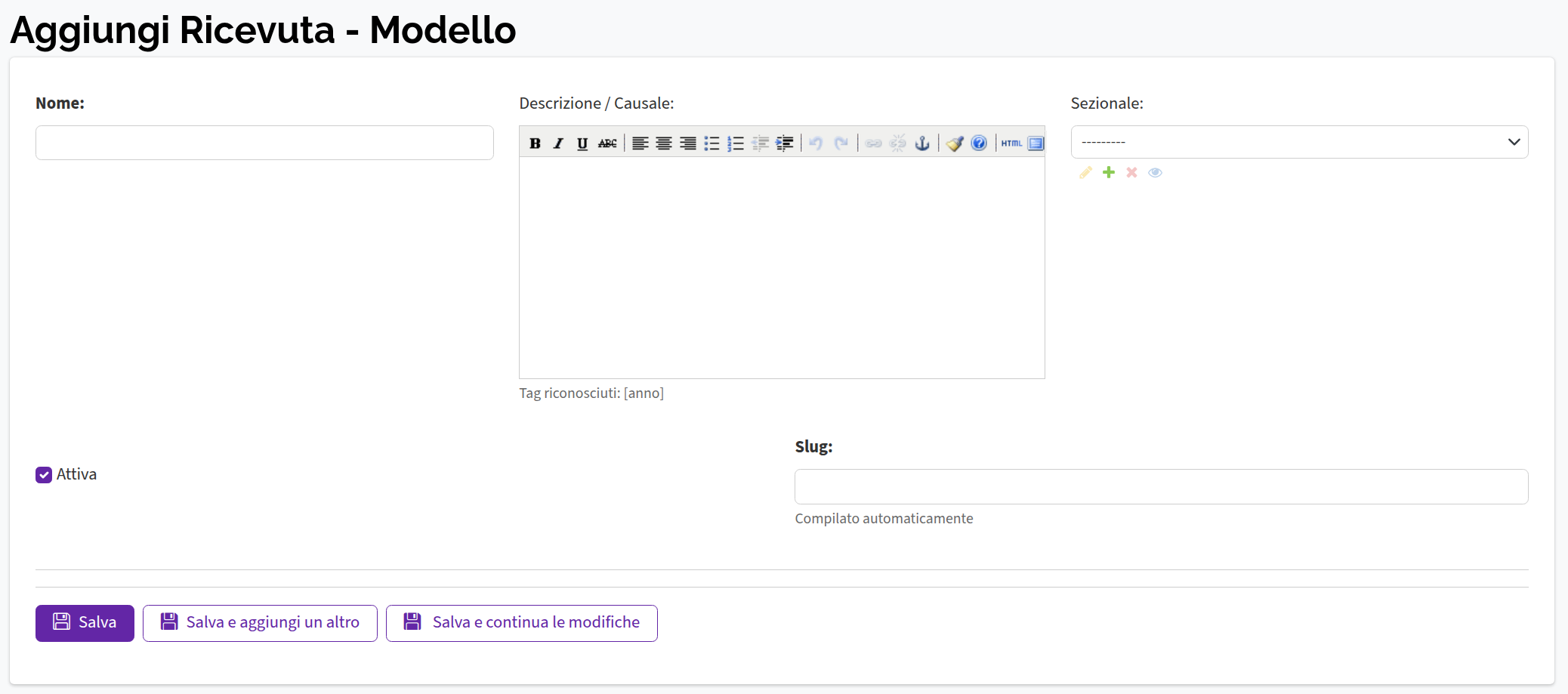
Task: Click the underline formatting icon
Action: (582, 143)
